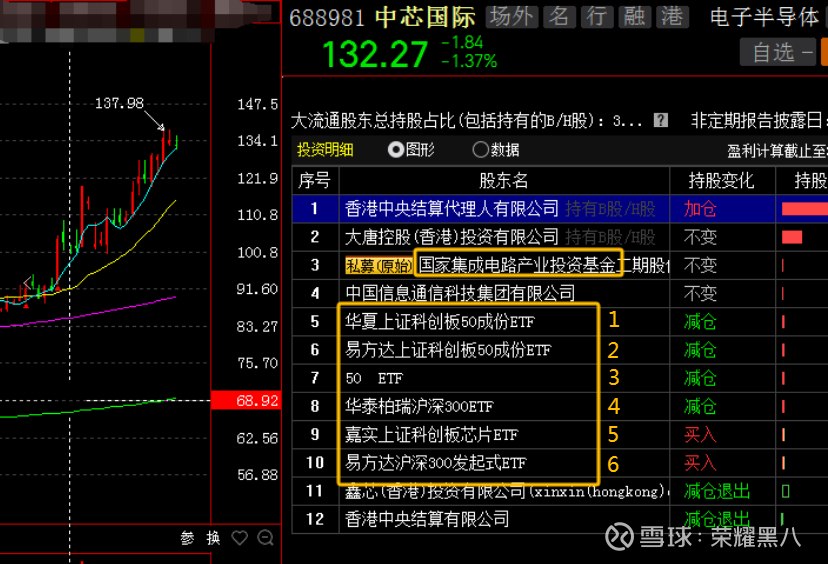Screen dimensions: 828x564
Task: Click the stock name 中芯国际
Action: (x=425, y=17)
